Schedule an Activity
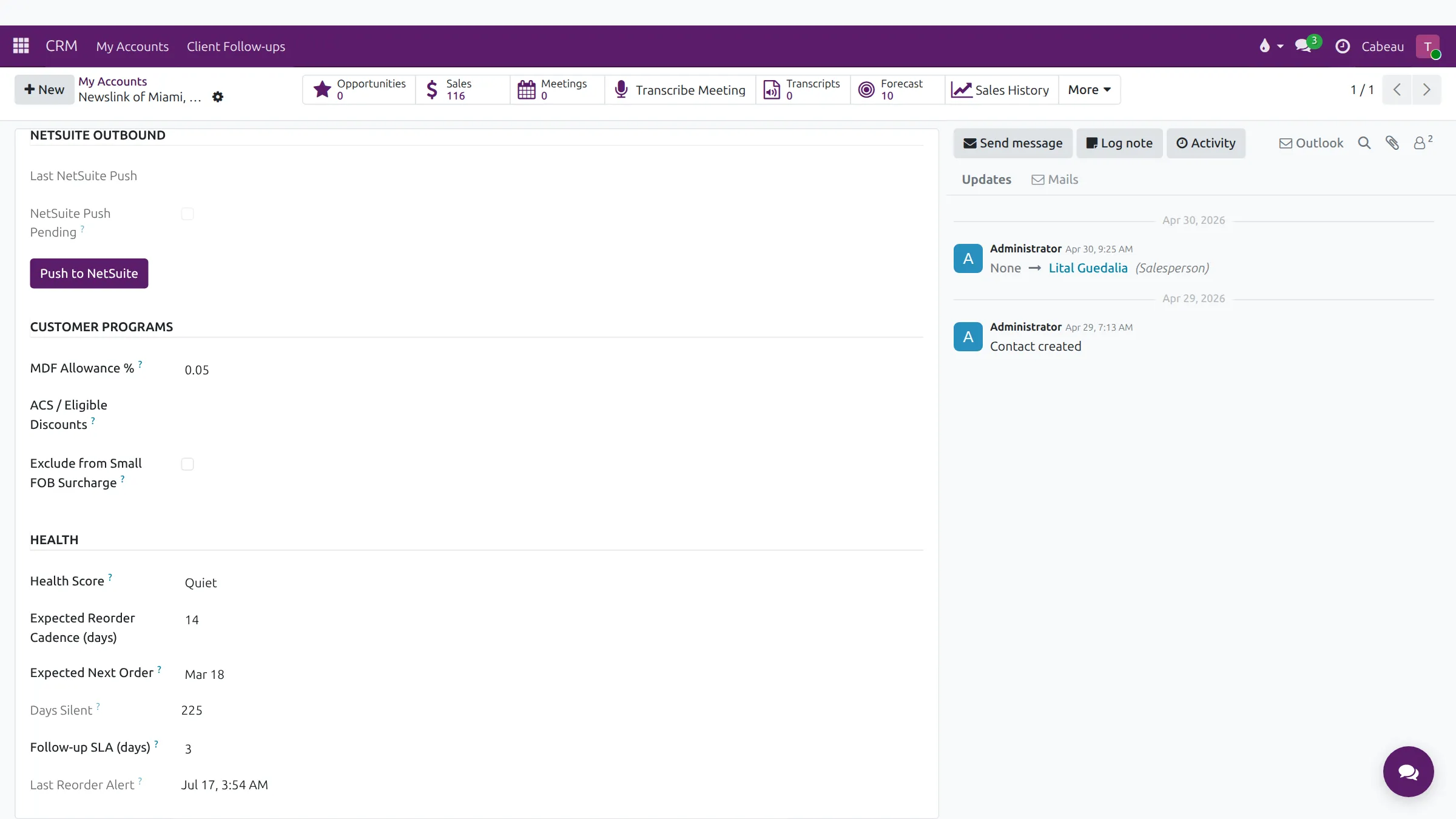The width and height of the screenshot is (1456, 819). [1206, 143]
